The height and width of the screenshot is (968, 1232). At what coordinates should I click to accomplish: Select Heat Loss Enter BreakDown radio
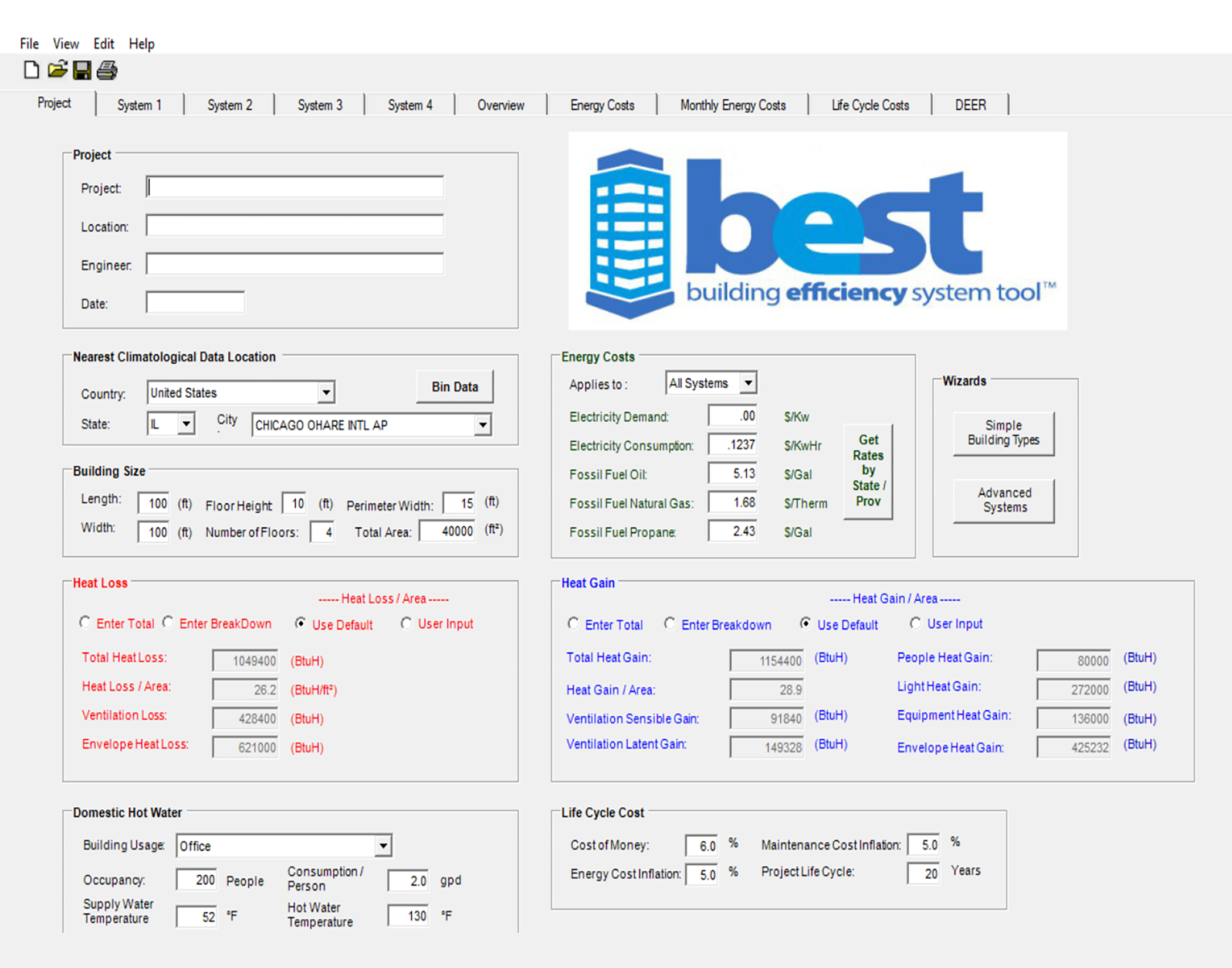click(168, 622)
